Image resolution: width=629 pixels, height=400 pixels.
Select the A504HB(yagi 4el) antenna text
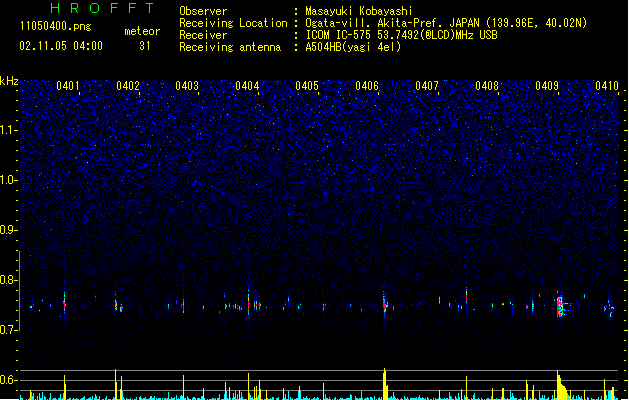pyautogui.click(x=353, y=47)
